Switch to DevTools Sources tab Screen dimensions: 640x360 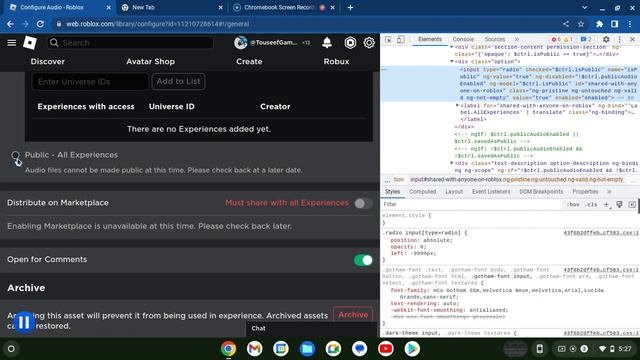click(x=495, y=40)
